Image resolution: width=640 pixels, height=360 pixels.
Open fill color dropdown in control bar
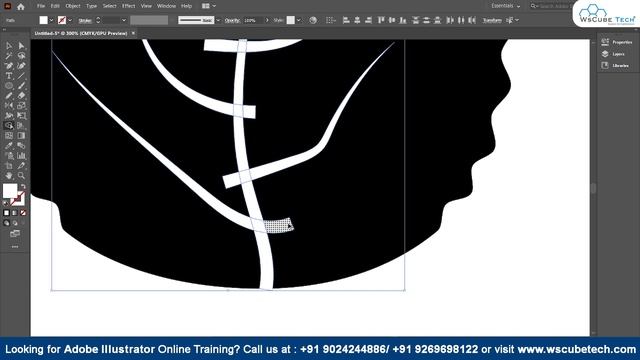pos(51,20)
